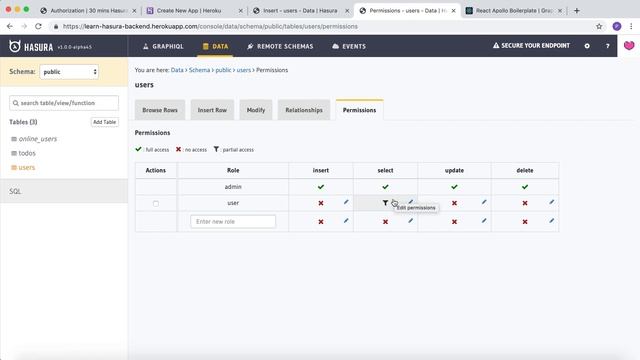Click the 'user' role name cell
Viewport: 640px width, 360px height.
233,203
